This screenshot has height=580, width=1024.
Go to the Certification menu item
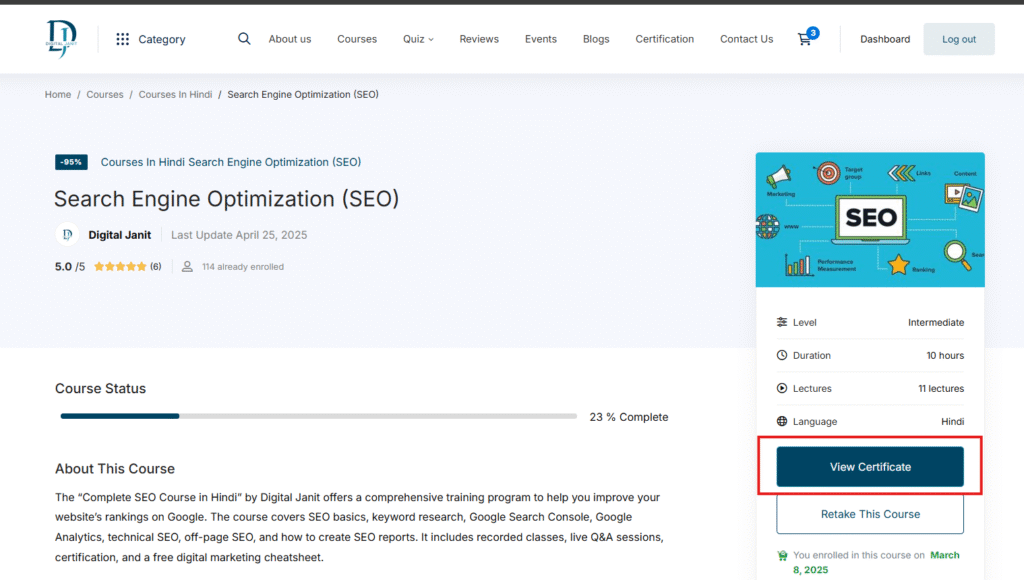(x=664, y=39)
